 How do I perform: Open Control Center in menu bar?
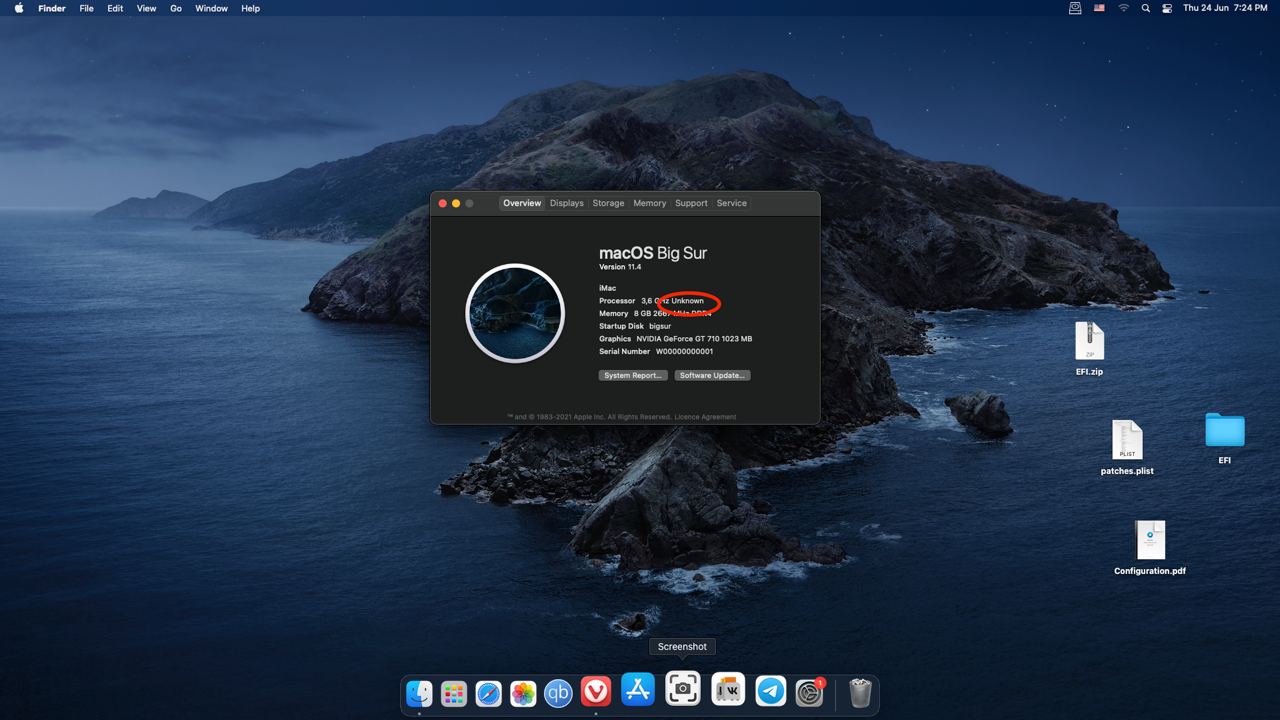tap(1167, 8)
